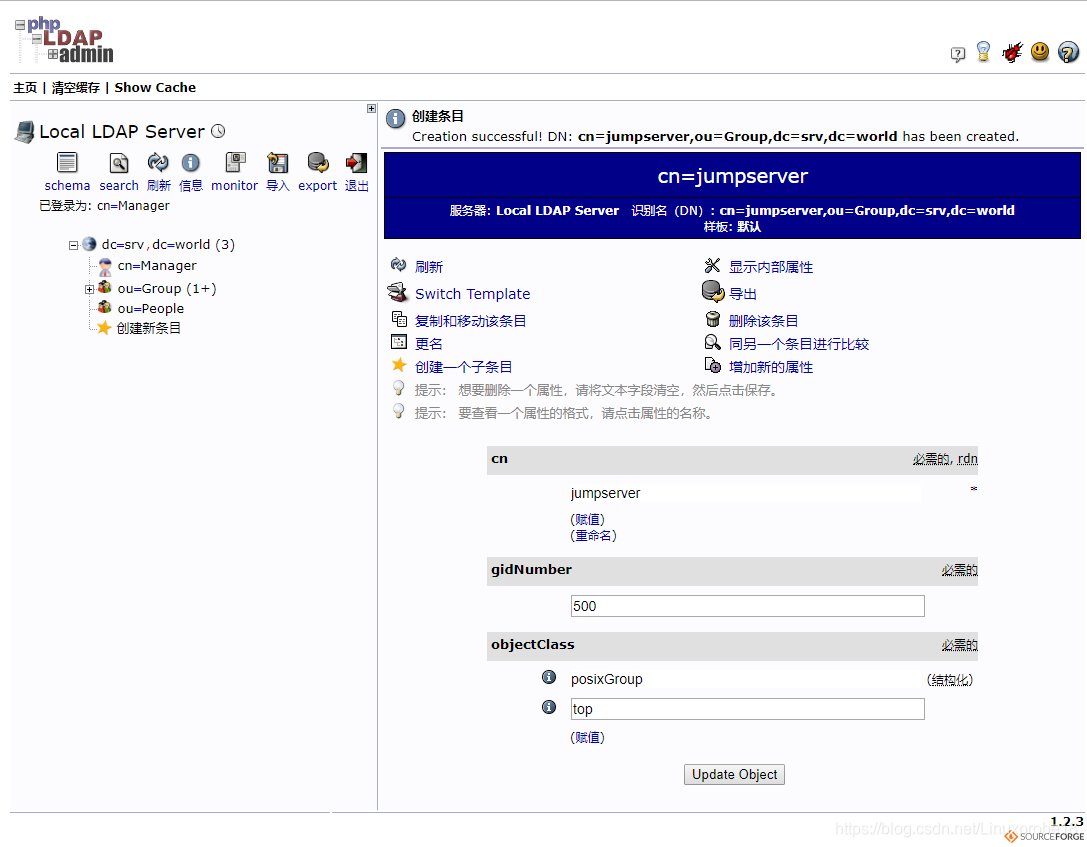The width and height of the screenshot is (1087, 847).
Task: Click the gidNumber attribute name
Action: click(x=531, y=570)
